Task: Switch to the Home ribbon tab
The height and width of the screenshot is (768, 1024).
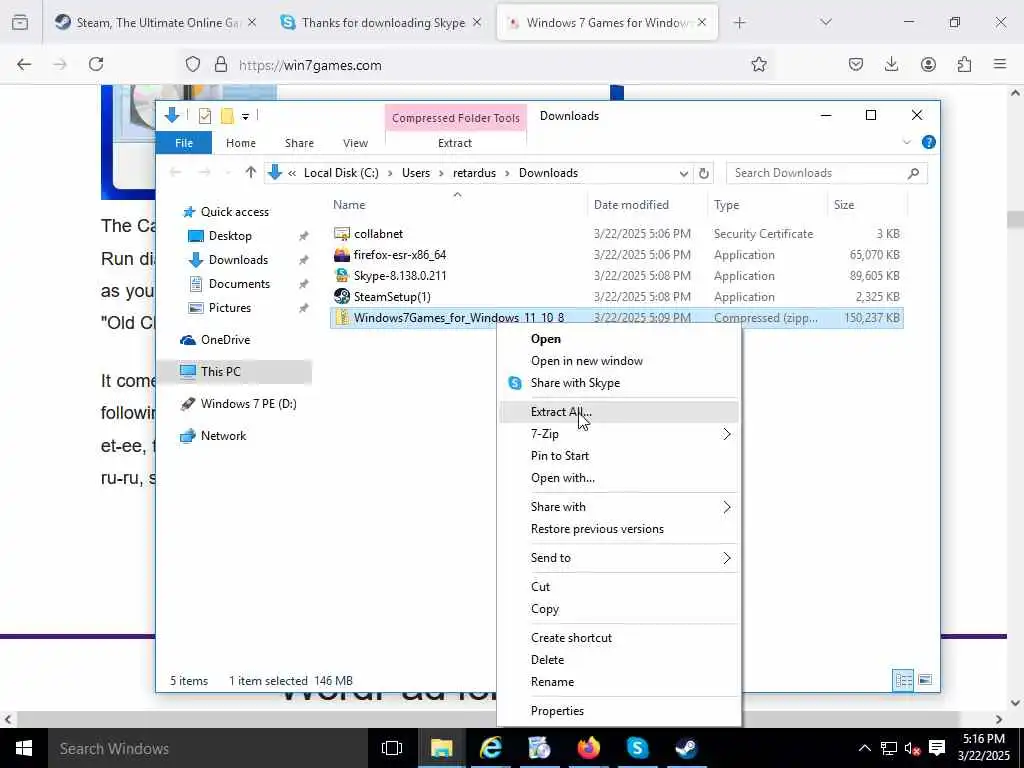Action: click(x=240, y=143)
